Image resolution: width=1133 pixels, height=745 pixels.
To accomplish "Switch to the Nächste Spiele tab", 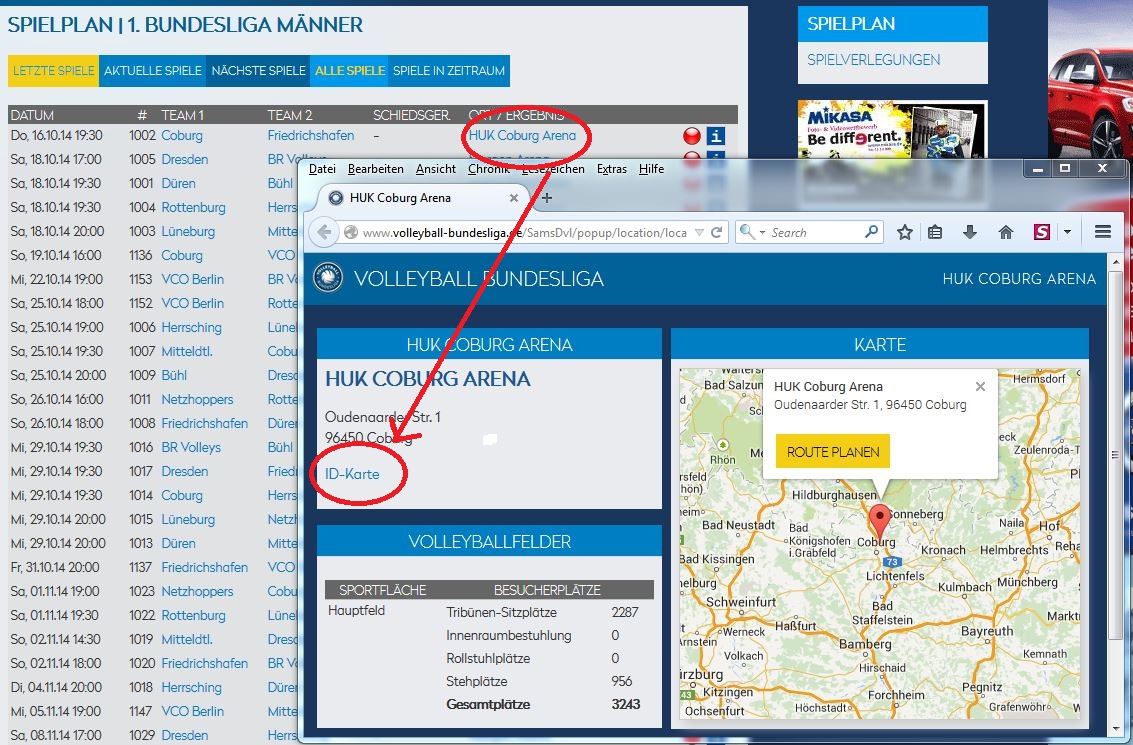I will click(x=258, y=71).
